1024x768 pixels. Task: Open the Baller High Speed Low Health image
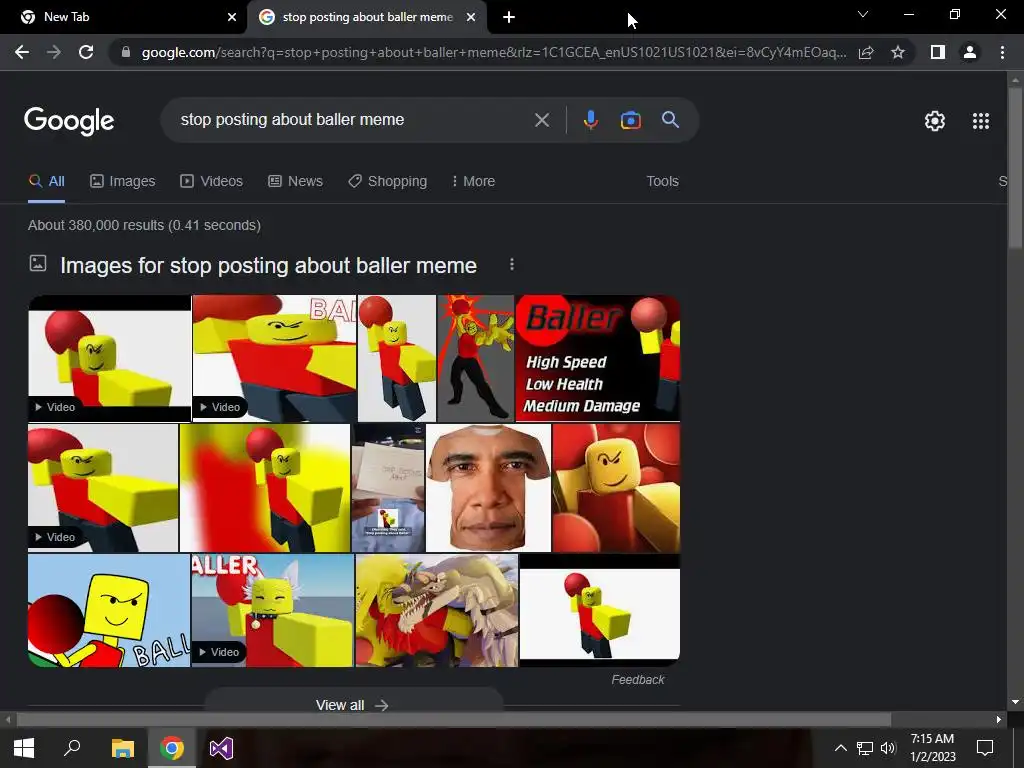coord(598,358)
